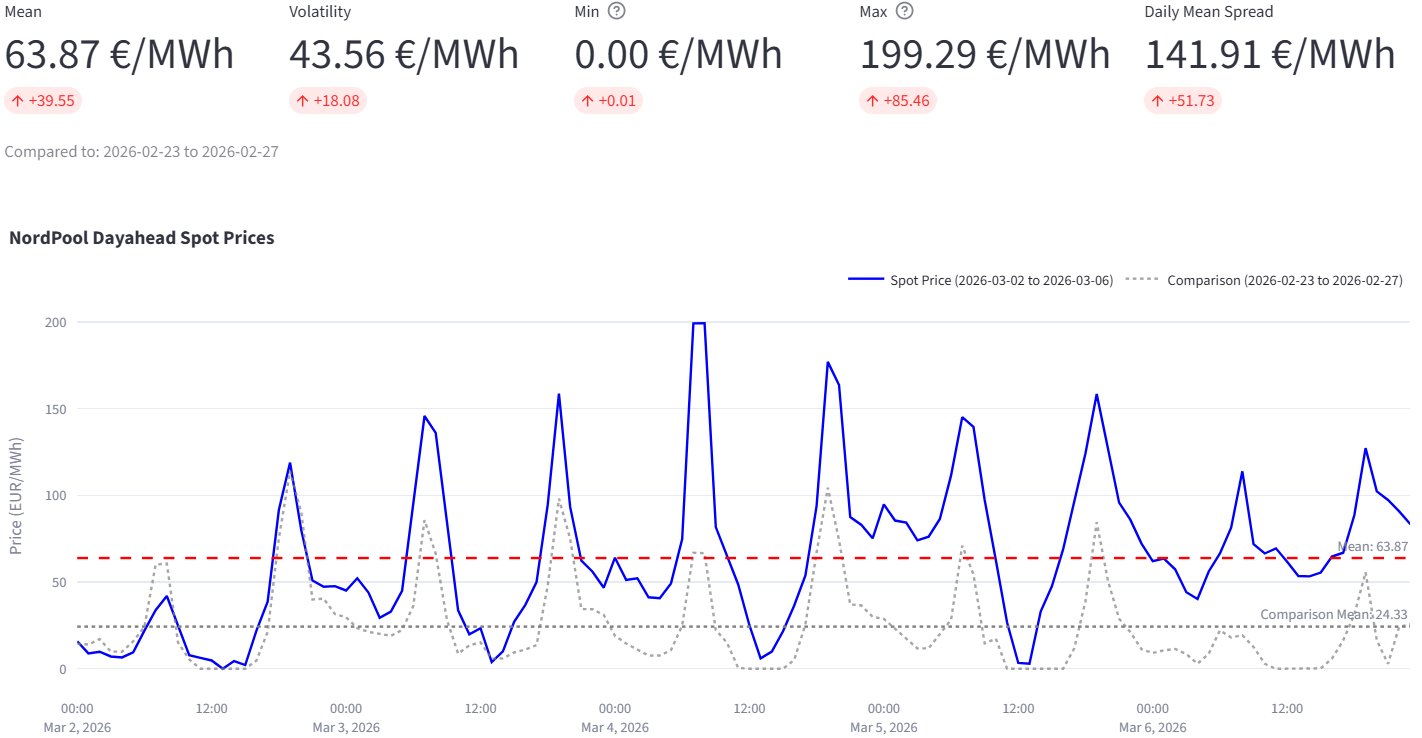Click the up arrow in the +85.46 badge

872,101
